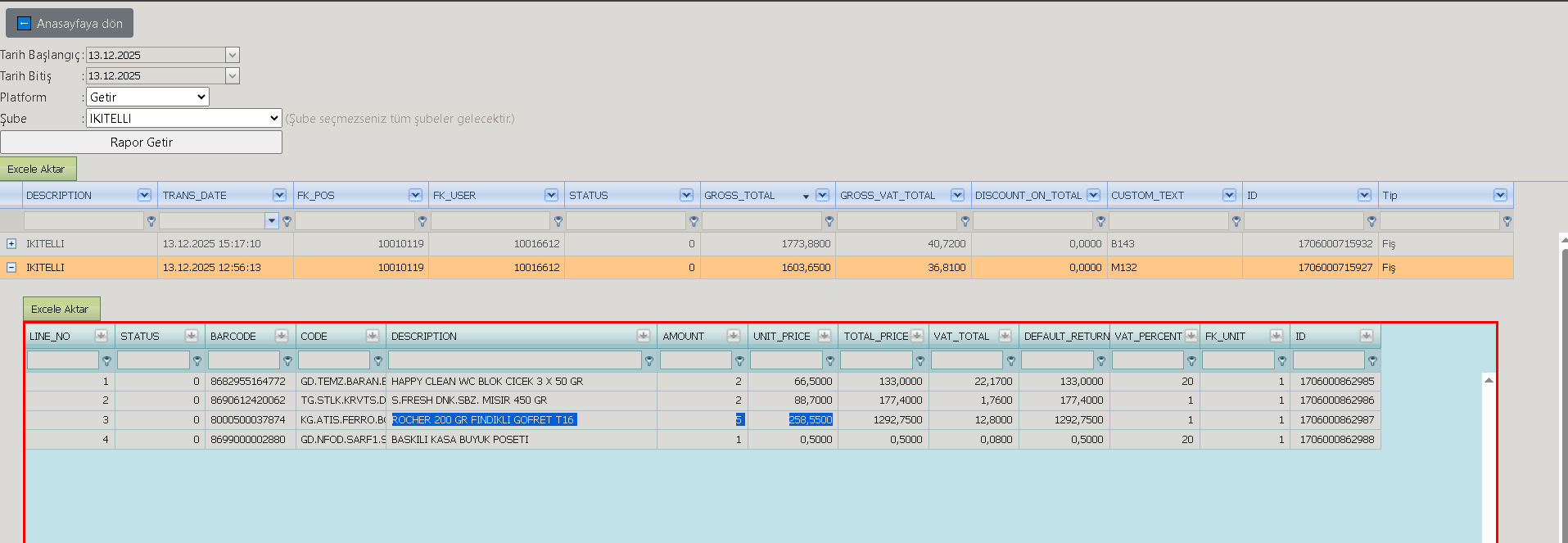Viewport: 1568px width, 543px height.
Task: Click the funnel icon for UNIT_PRICE filter
Action: 830,360
